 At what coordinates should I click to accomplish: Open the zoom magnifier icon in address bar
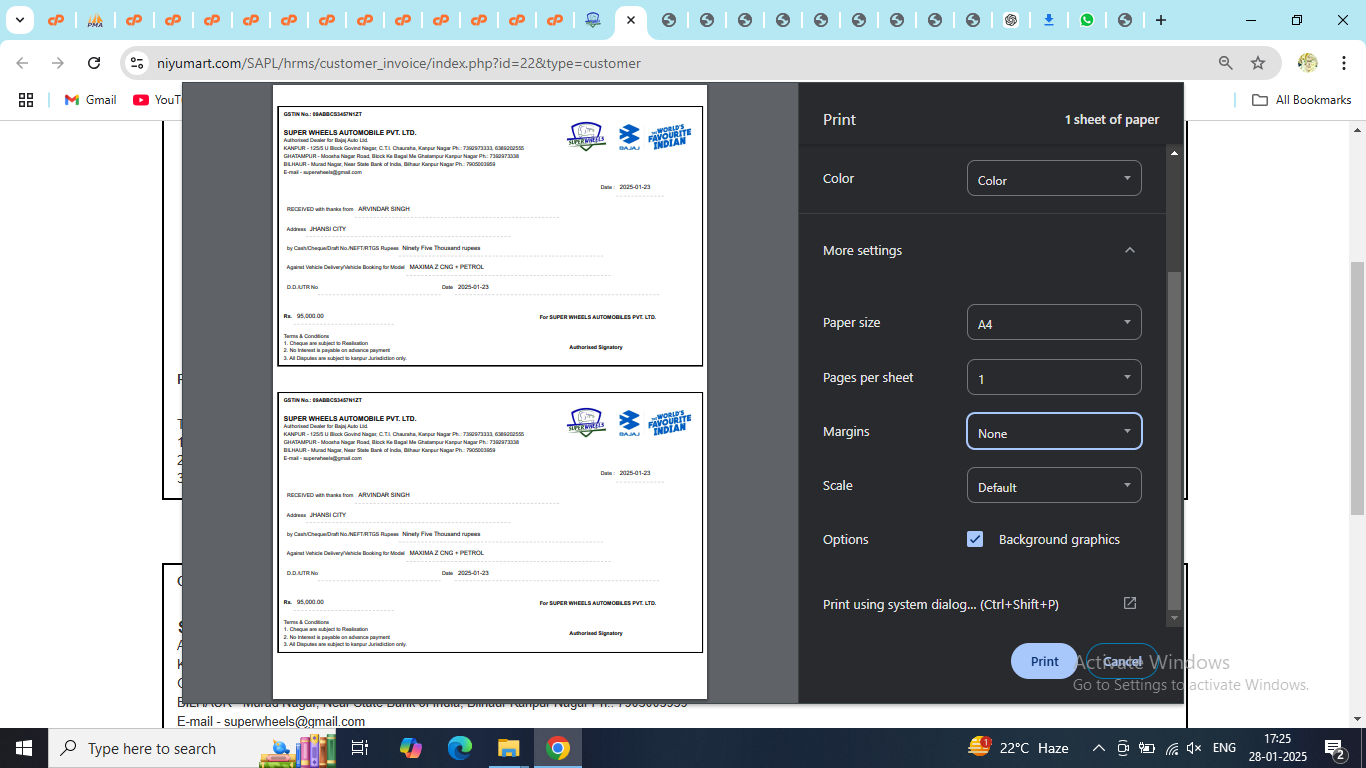click(1225, 63)
